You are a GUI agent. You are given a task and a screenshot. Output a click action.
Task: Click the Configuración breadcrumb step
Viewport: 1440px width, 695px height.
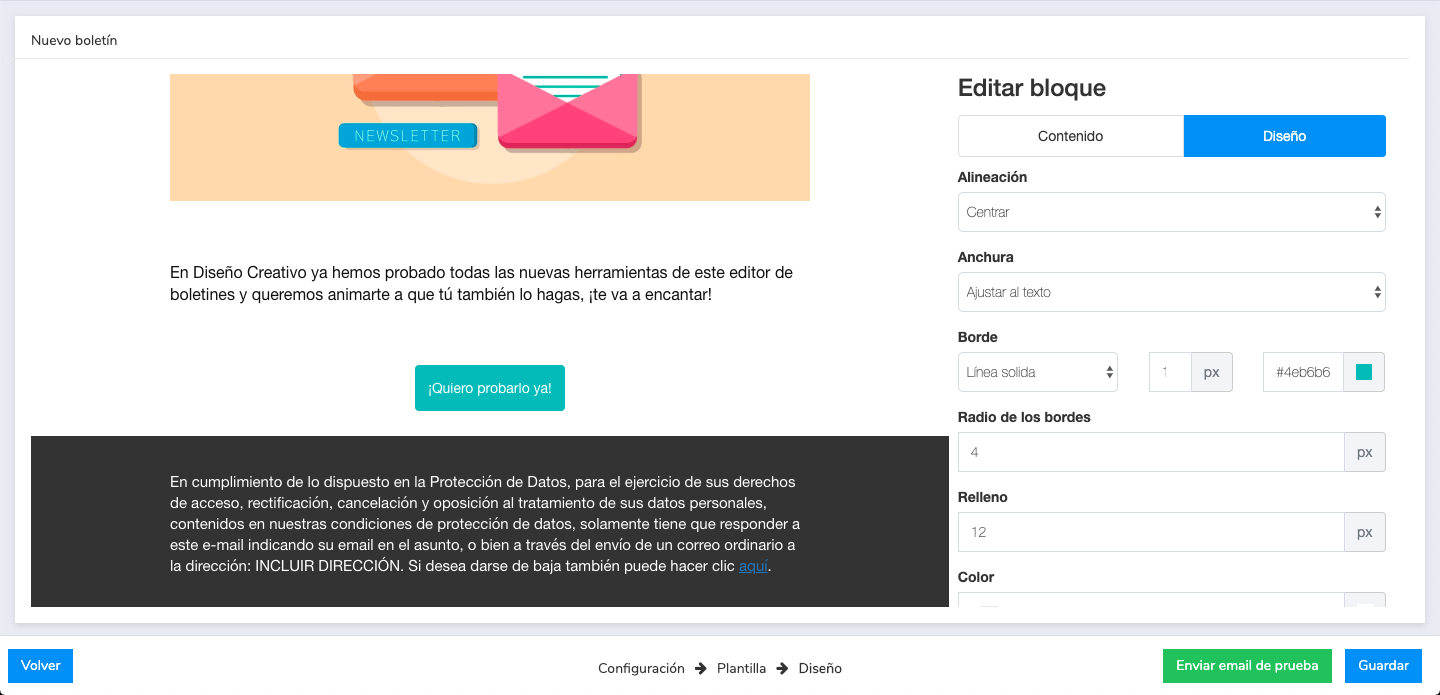click(x=641, y=668)
